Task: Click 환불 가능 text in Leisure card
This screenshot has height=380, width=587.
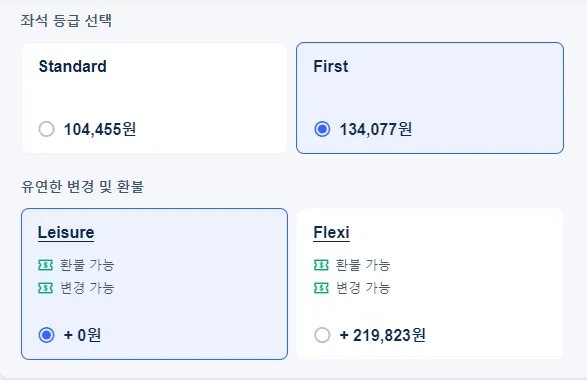Action: click(x=87, y=265)
